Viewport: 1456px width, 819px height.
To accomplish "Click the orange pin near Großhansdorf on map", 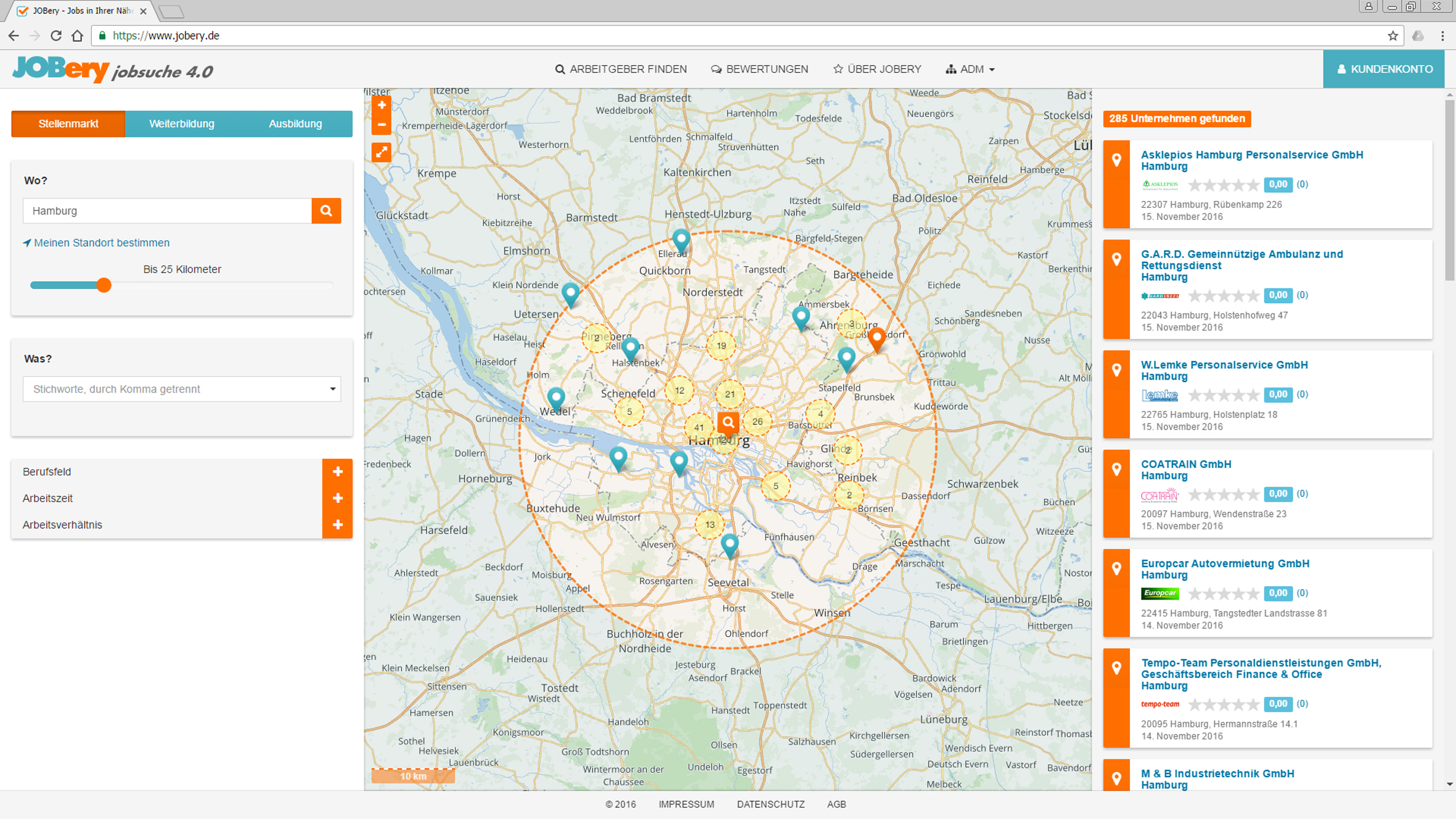I will click(x=877, y=338).
